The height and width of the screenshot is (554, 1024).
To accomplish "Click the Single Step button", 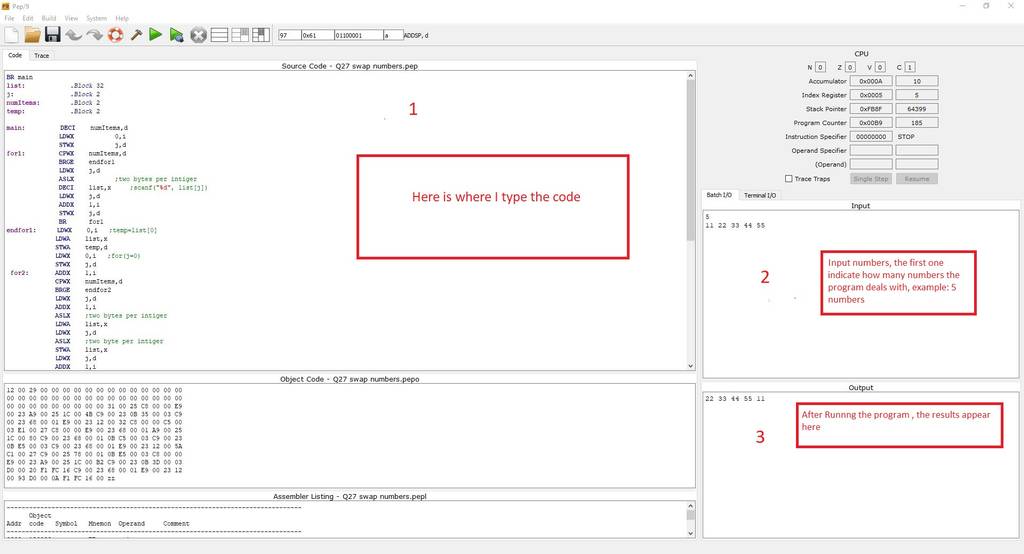I will 871,178.
